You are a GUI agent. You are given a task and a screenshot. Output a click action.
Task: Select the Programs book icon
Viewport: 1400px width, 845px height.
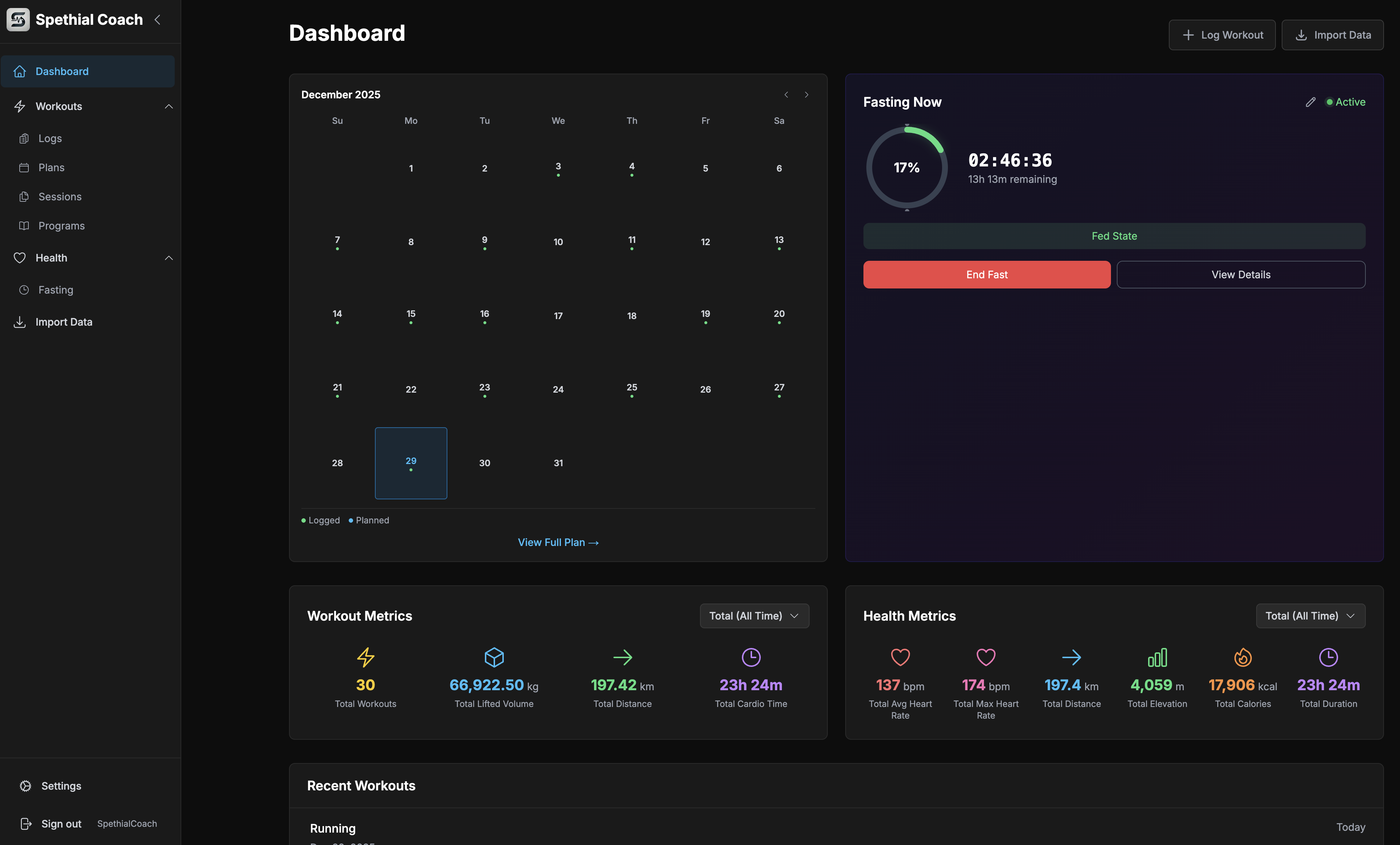[24, 226]
